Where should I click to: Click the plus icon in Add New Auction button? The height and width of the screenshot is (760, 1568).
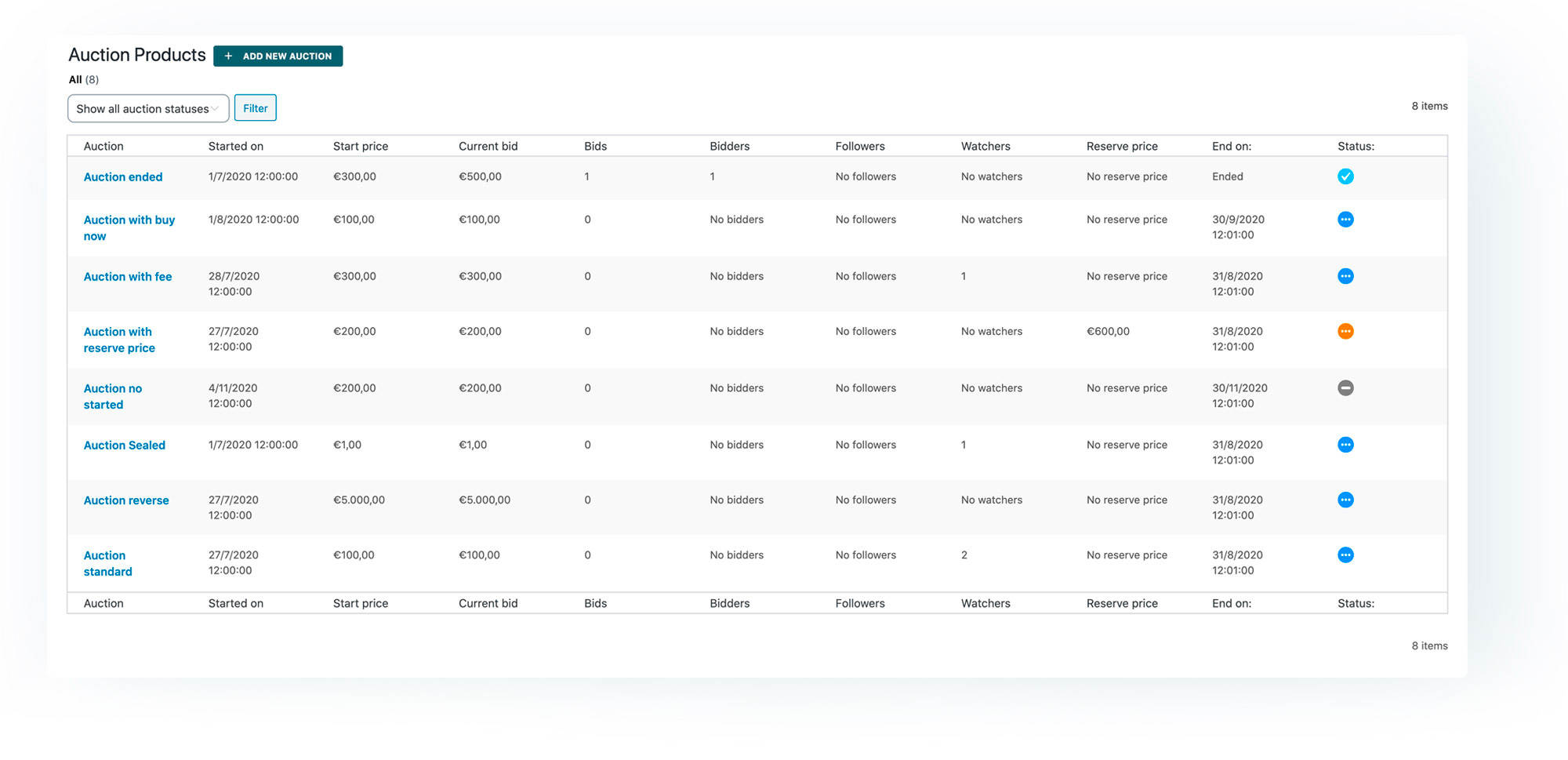228,56
